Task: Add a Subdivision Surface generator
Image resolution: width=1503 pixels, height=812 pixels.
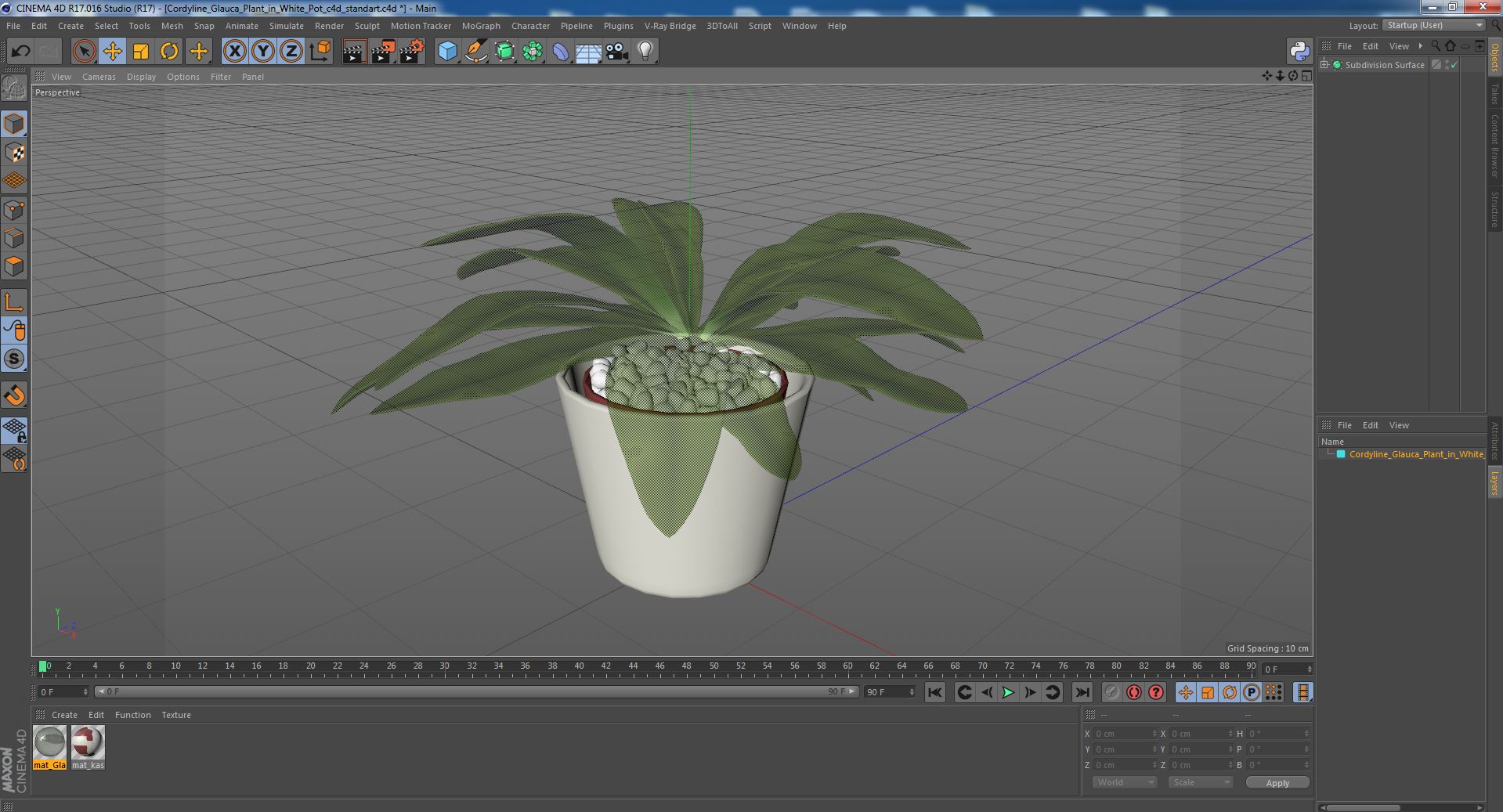Action: click(x=504, y=52)
